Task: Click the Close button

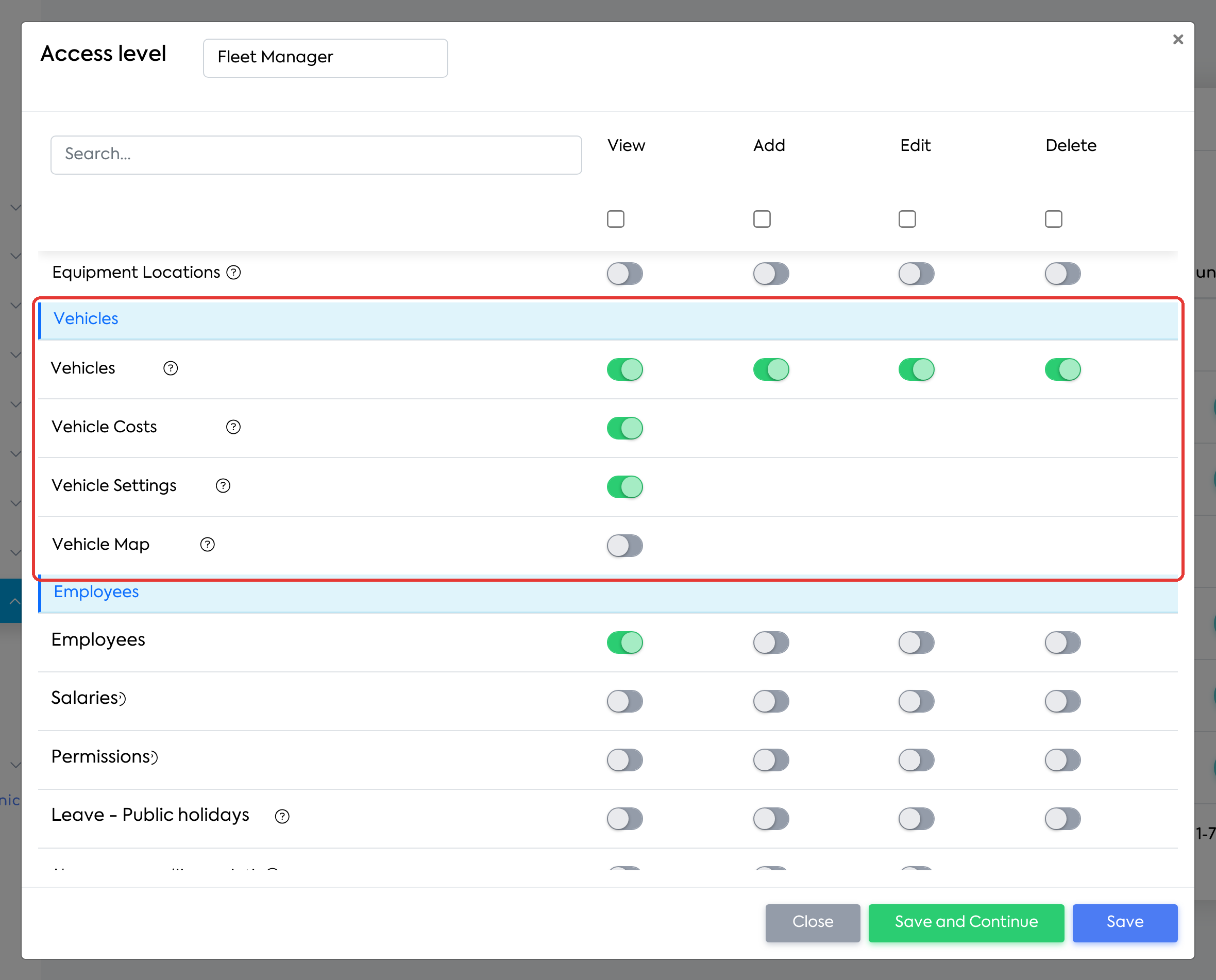Action: [x=813, y=922]
